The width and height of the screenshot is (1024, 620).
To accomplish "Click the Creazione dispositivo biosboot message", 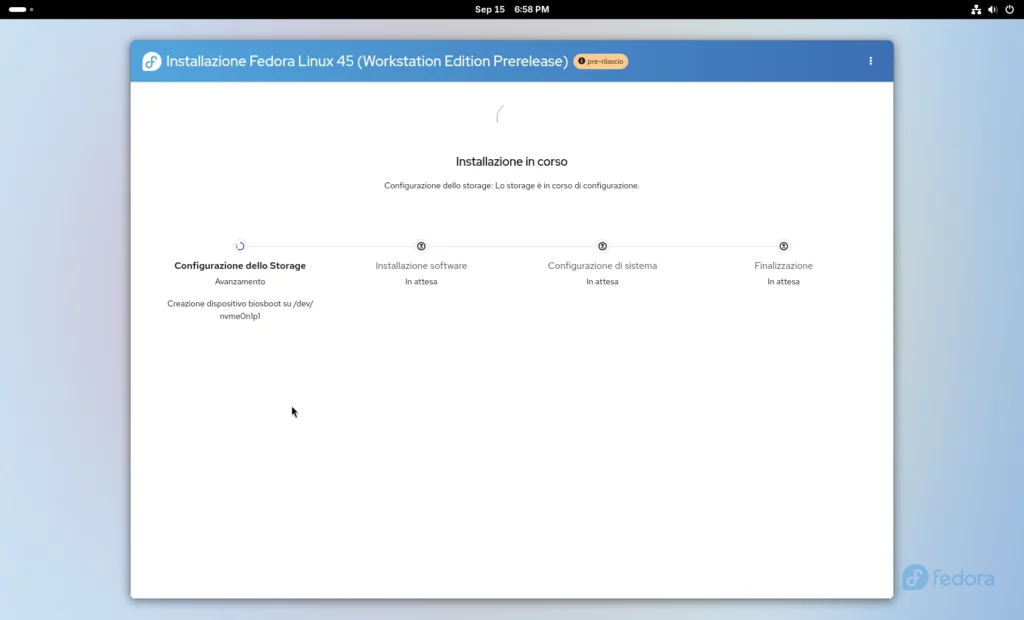I will pos(240,310).
